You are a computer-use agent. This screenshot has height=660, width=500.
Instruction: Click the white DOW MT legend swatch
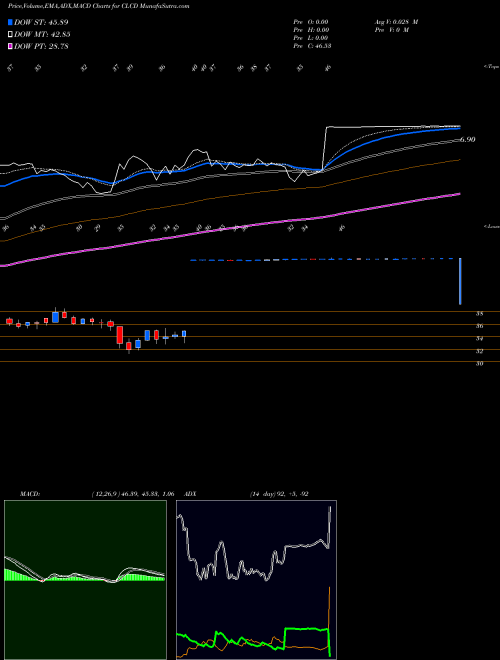click(10, 35)
